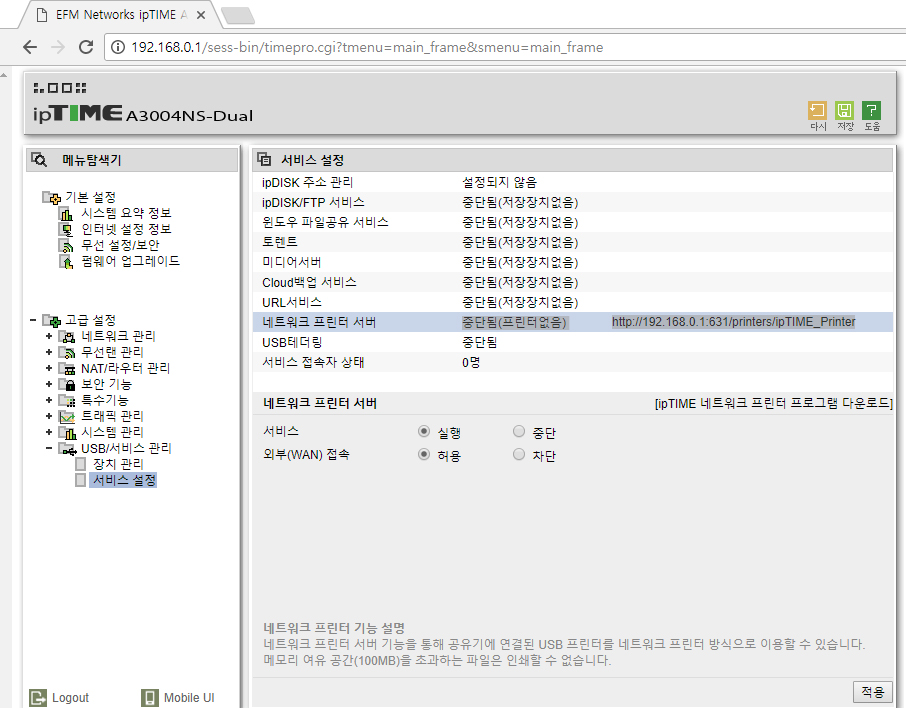This screenshot has width=906, height=708.
Task: Select 차단 radio for 외부(WAN) 접속
Action: (x=519, y=454)
